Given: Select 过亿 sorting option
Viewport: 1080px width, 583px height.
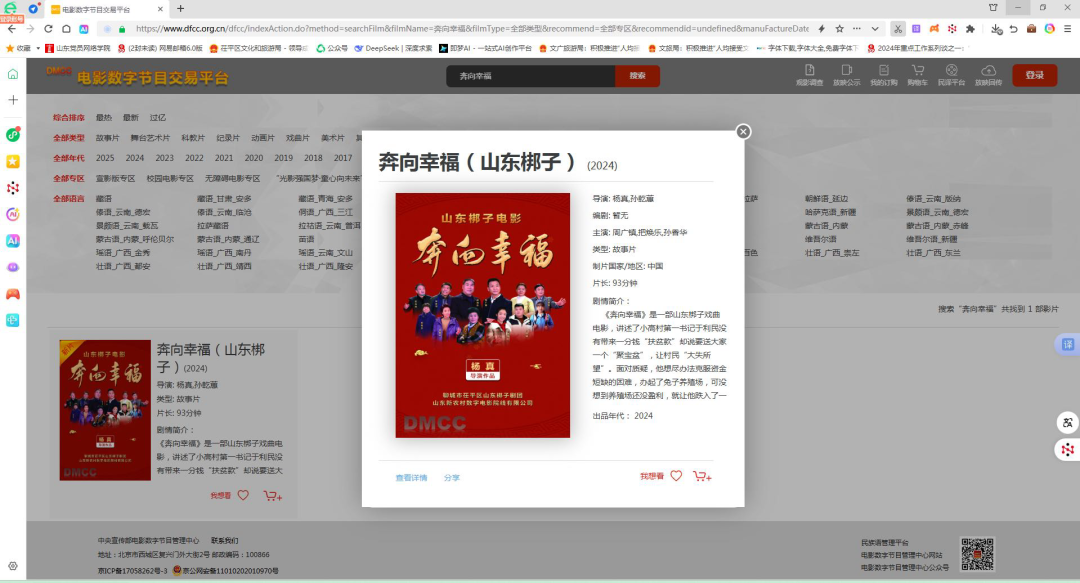Looking at the screenshot, I should (x=158, y=118).
